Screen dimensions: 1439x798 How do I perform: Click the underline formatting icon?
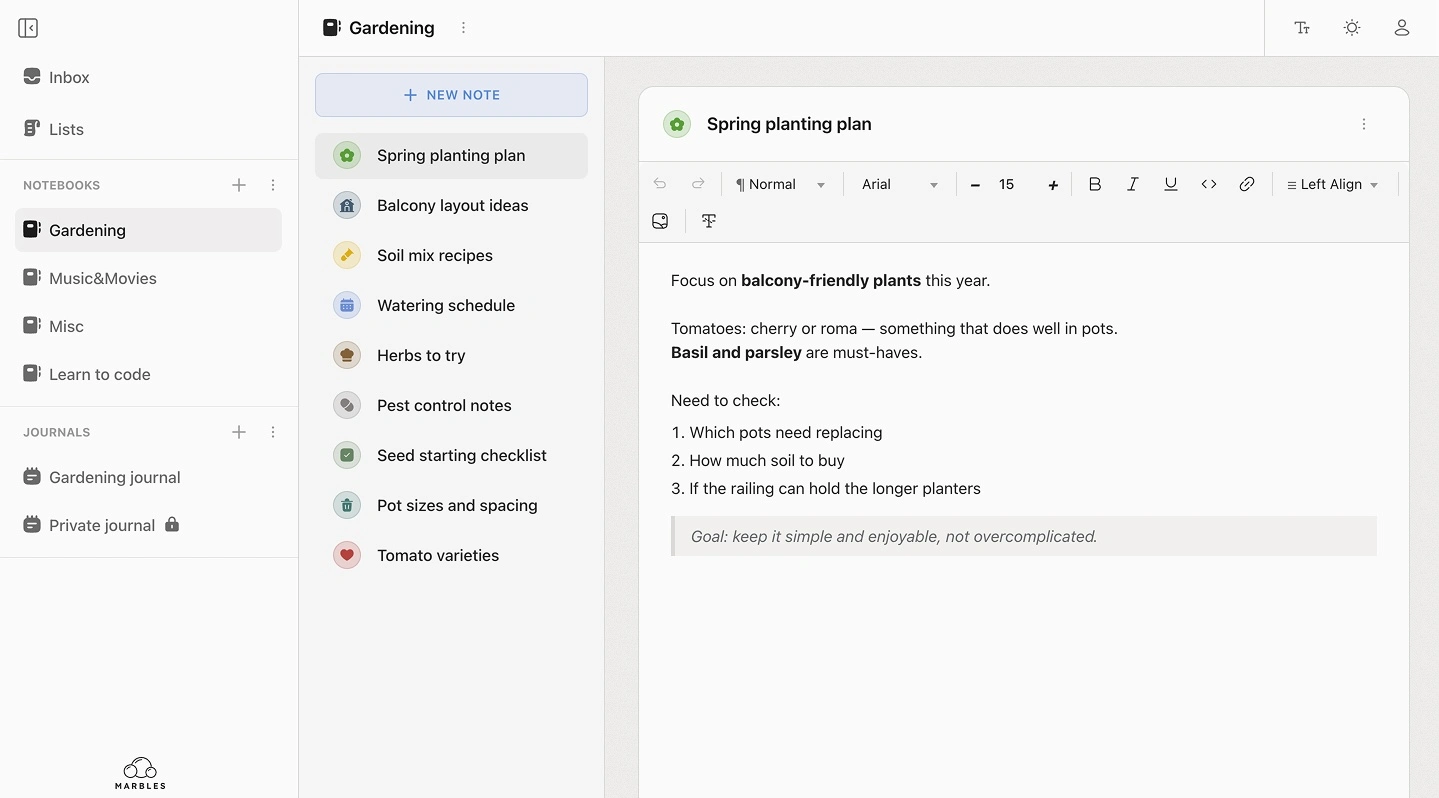tap(1171, 184)
